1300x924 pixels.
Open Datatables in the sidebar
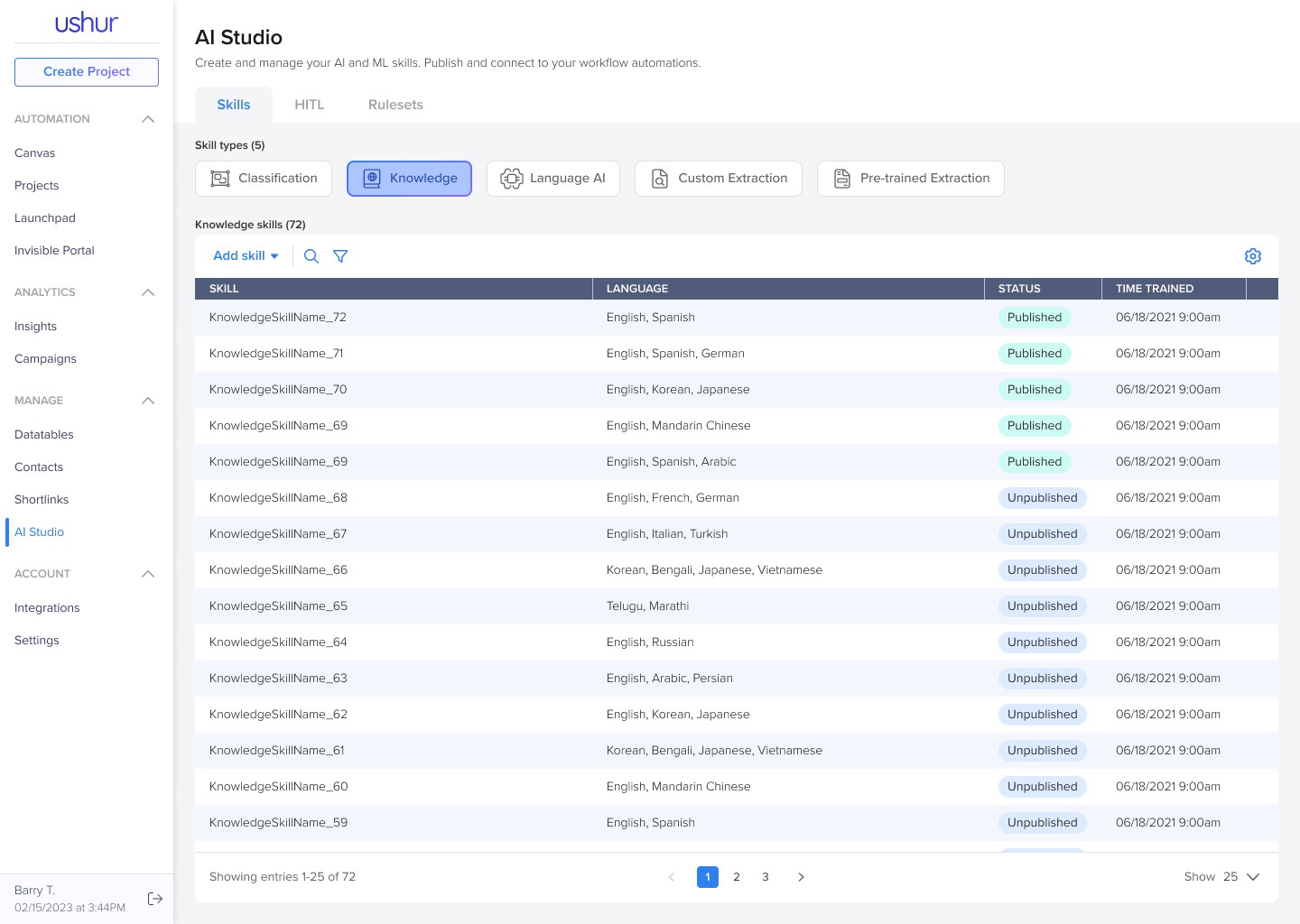44,435
